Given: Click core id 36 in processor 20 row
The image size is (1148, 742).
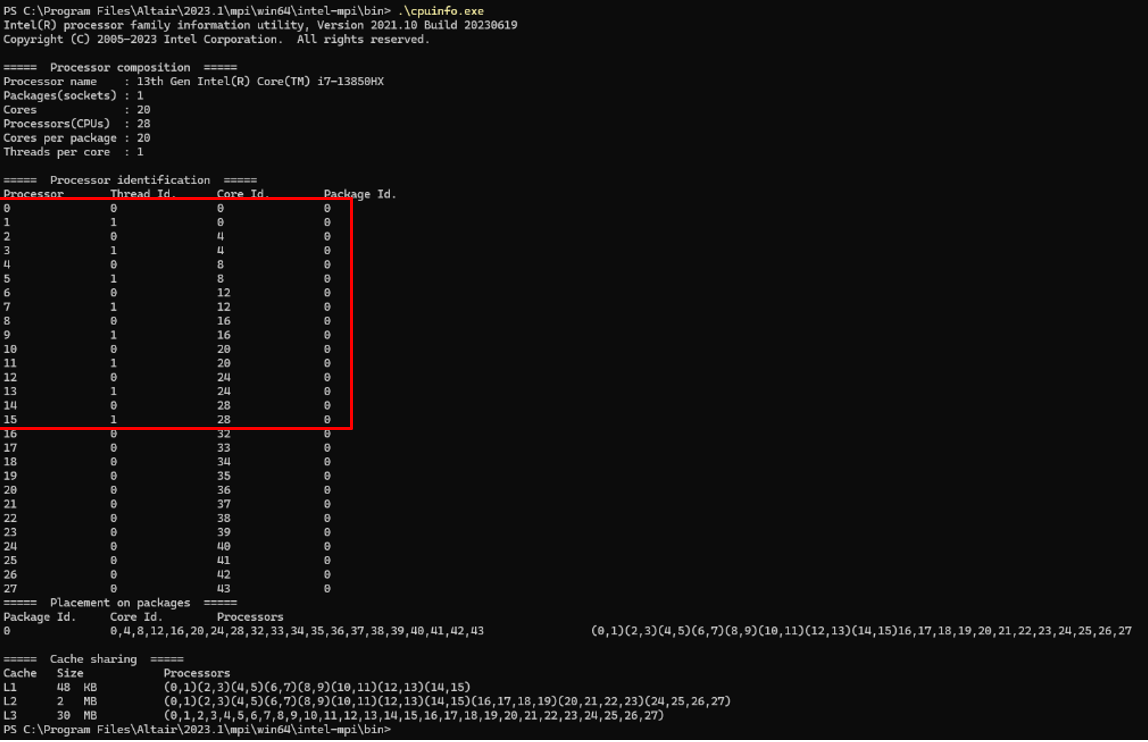Looking at the screenshot, I should tap(223, 490).
